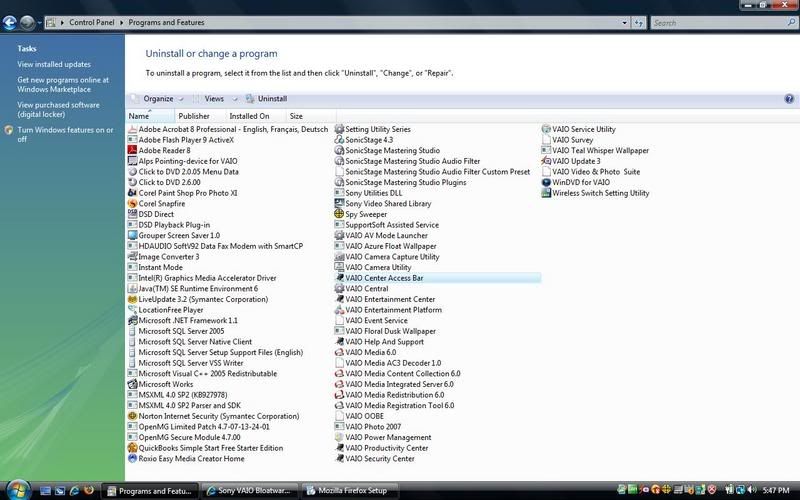Select Microsoft SQL Server 2005 entry

click(176, 331)
